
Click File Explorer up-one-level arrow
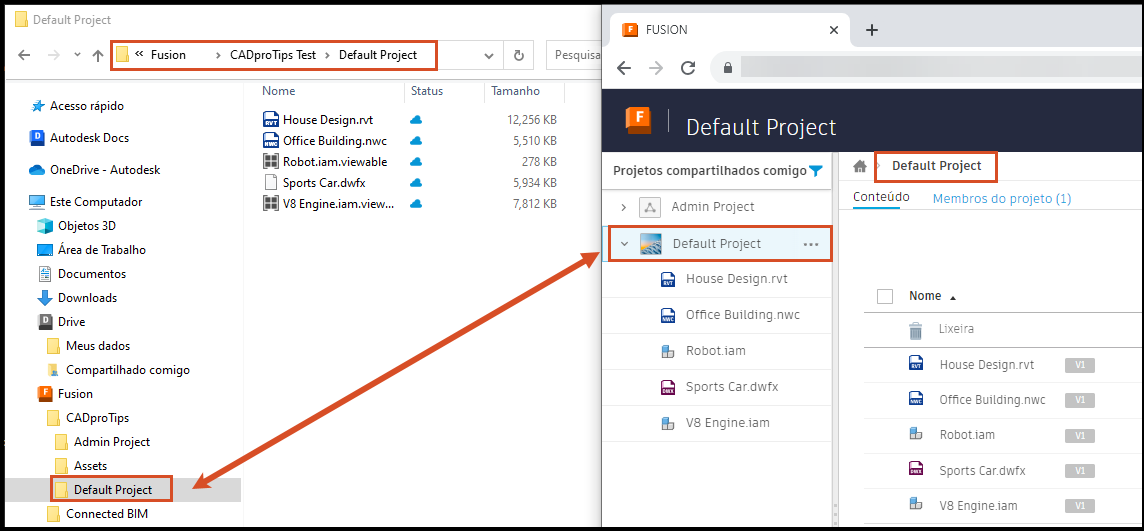(98, 55)
